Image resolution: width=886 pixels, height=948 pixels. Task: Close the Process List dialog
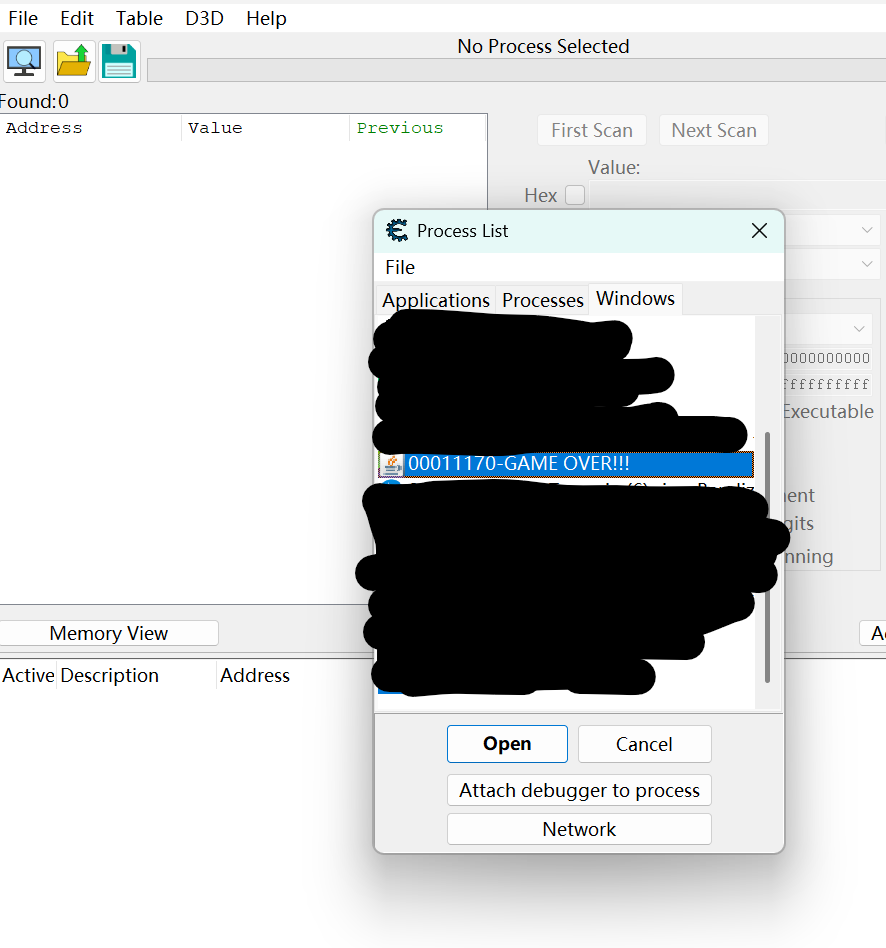point(759,231)
